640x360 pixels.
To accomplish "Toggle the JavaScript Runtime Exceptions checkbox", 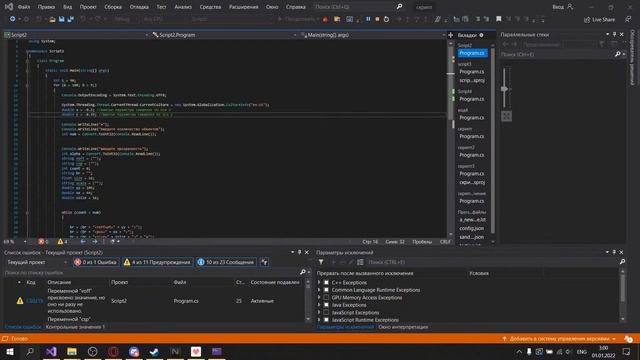I will pos(326,320).
